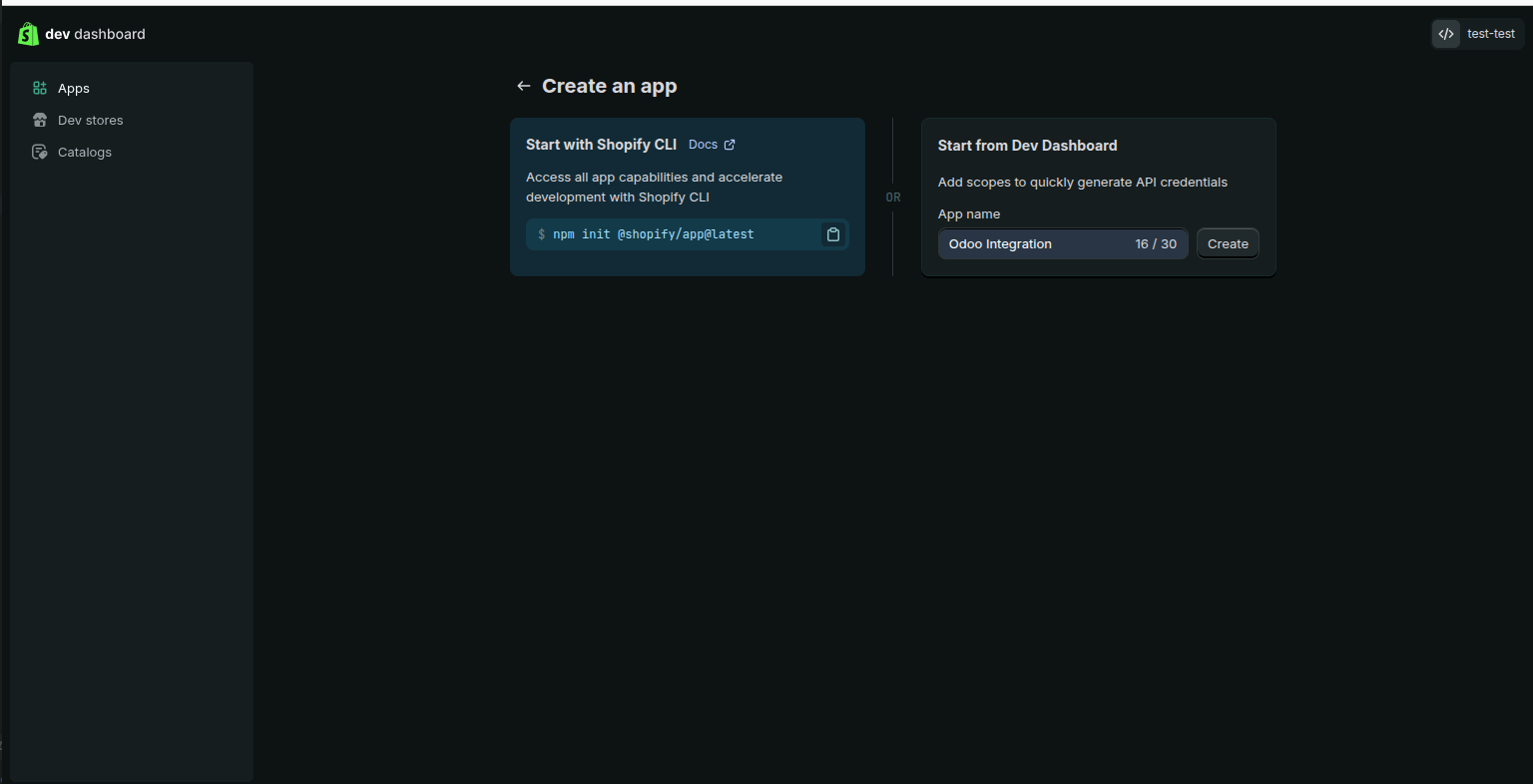Open the Docs link for Shopify CLI

702,144
